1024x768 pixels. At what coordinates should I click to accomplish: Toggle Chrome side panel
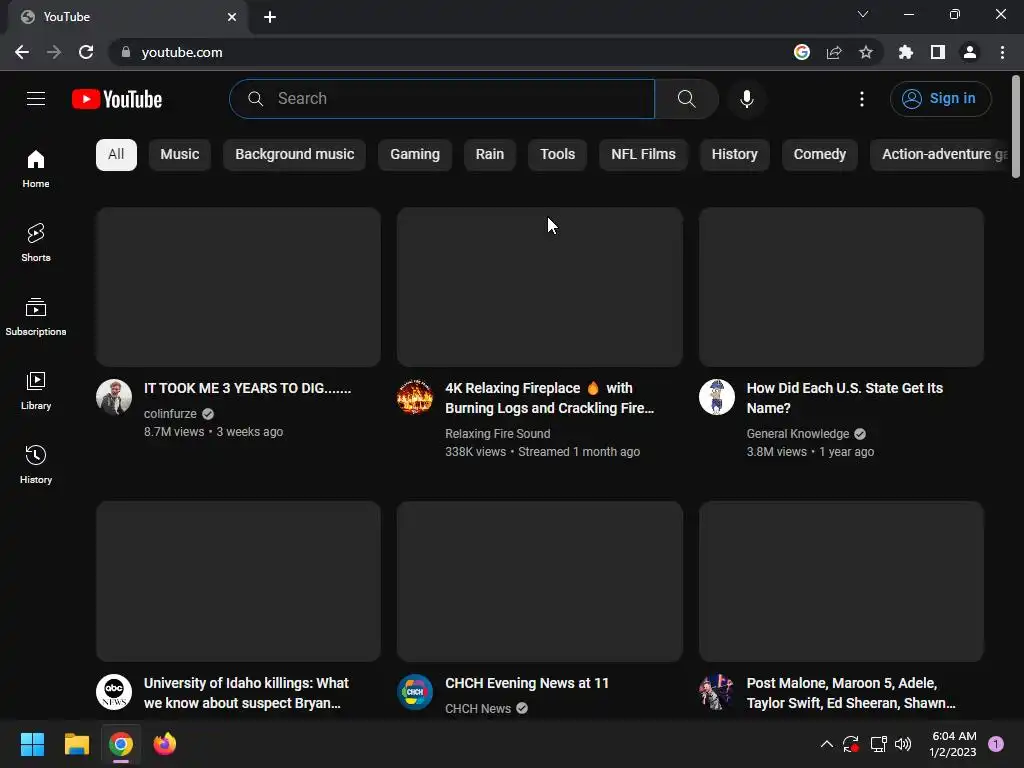(x=938, y=52)
